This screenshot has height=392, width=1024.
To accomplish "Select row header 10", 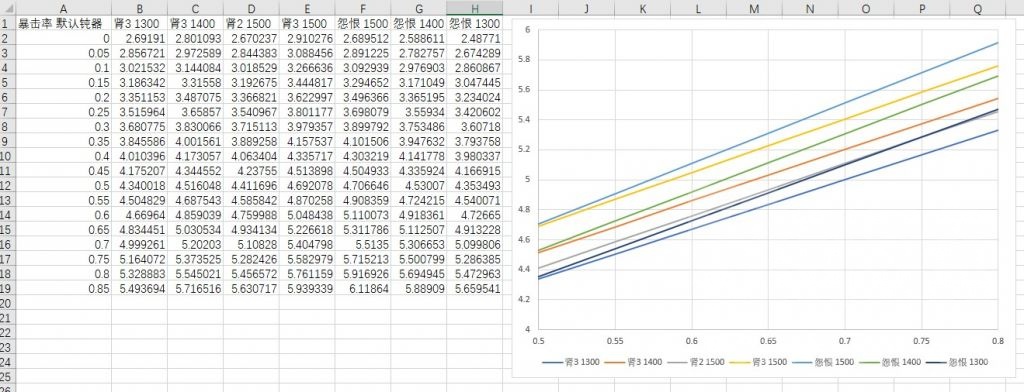I will click(x=7, y=156).
